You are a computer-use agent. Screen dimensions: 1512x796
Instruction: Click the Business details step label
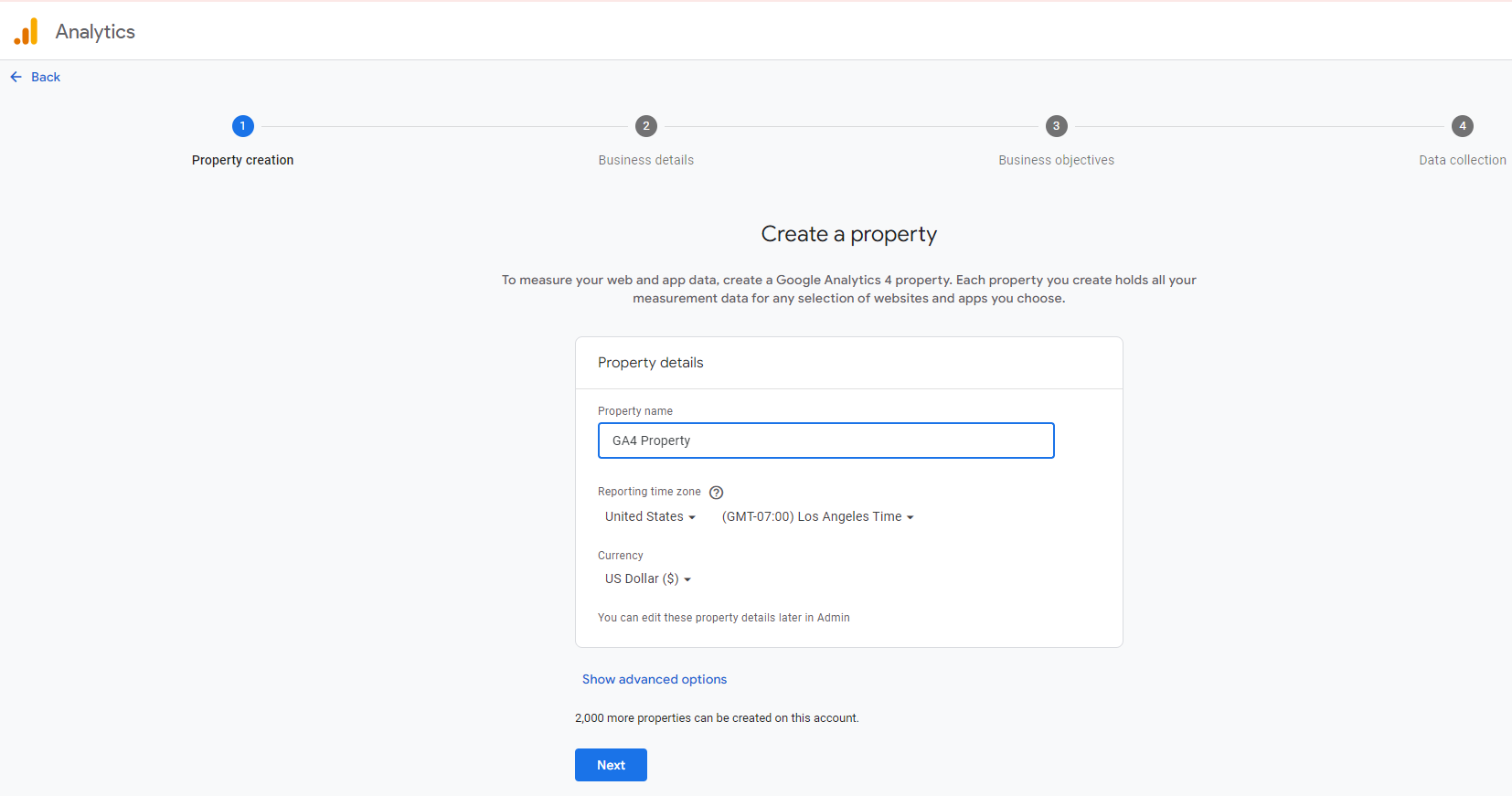pyautogui.click(x=646, y=160)
